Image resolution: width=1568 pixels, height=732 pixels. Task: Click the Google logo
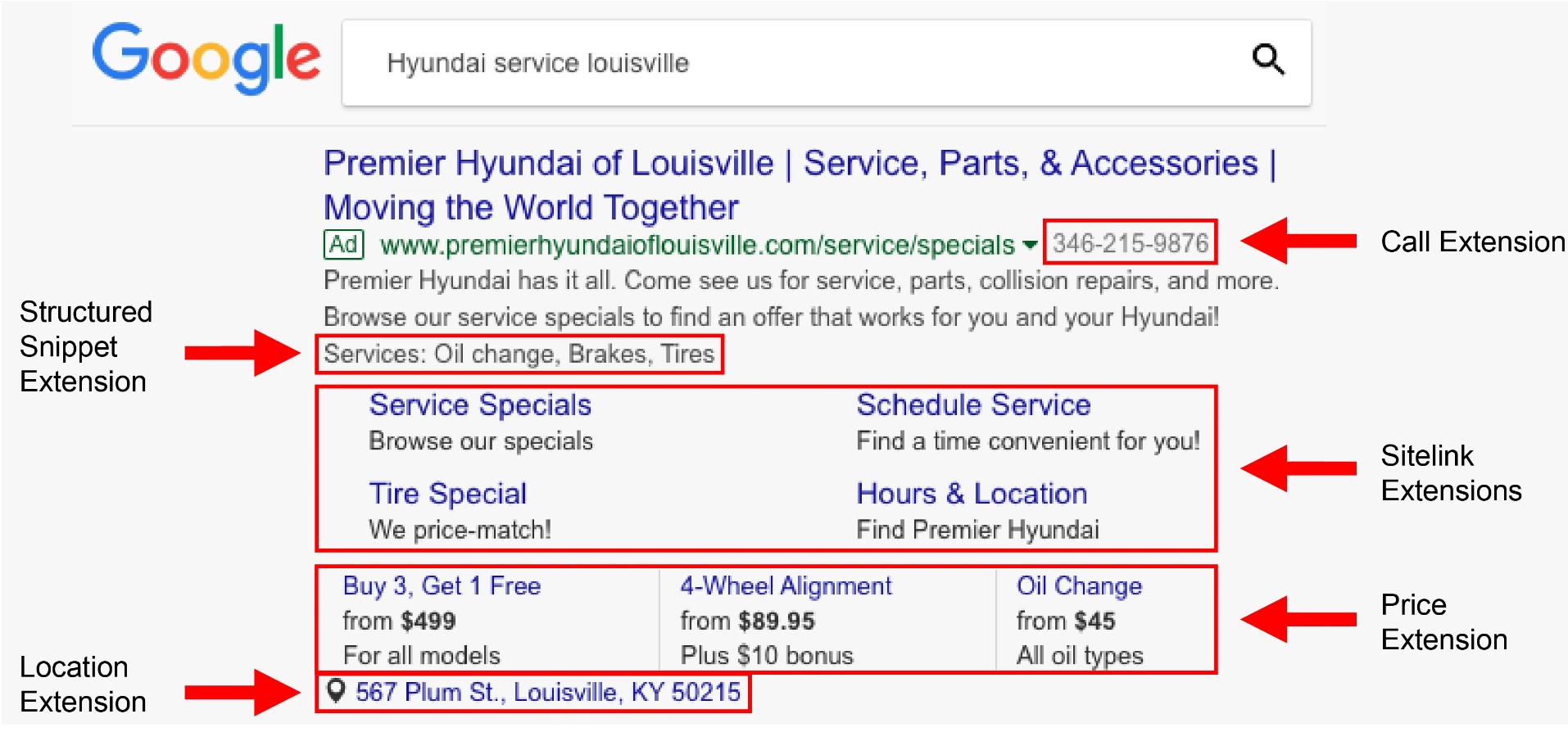click(x=206, y=58)
